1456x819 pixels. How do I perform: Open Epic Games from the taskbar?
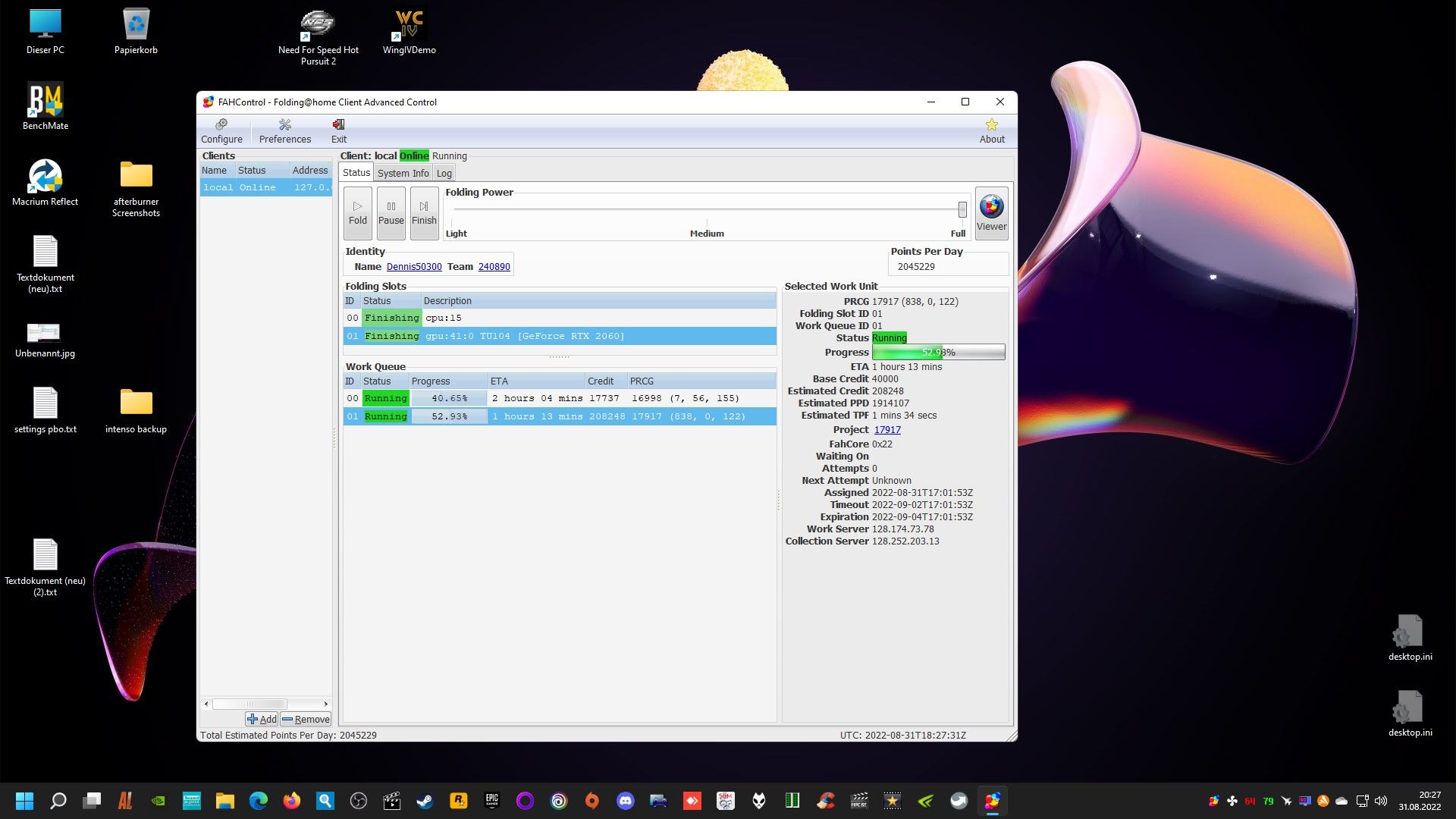tap(492, 801)
